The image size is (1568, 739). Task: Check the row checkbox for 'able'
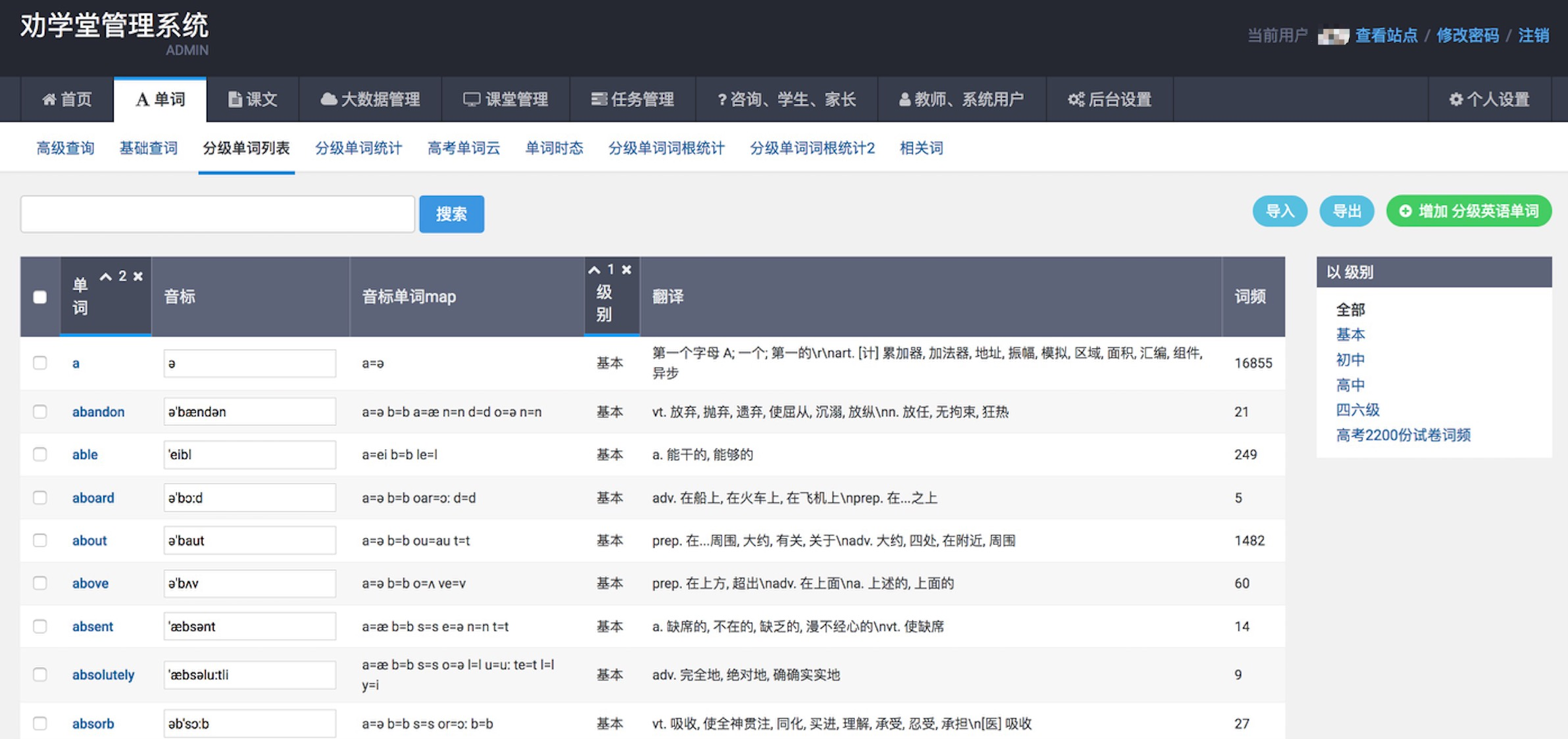pos(40,454)
